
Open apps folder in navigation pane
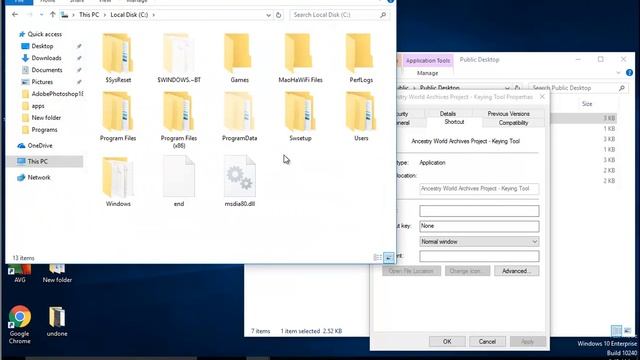(x=38, y=106)
